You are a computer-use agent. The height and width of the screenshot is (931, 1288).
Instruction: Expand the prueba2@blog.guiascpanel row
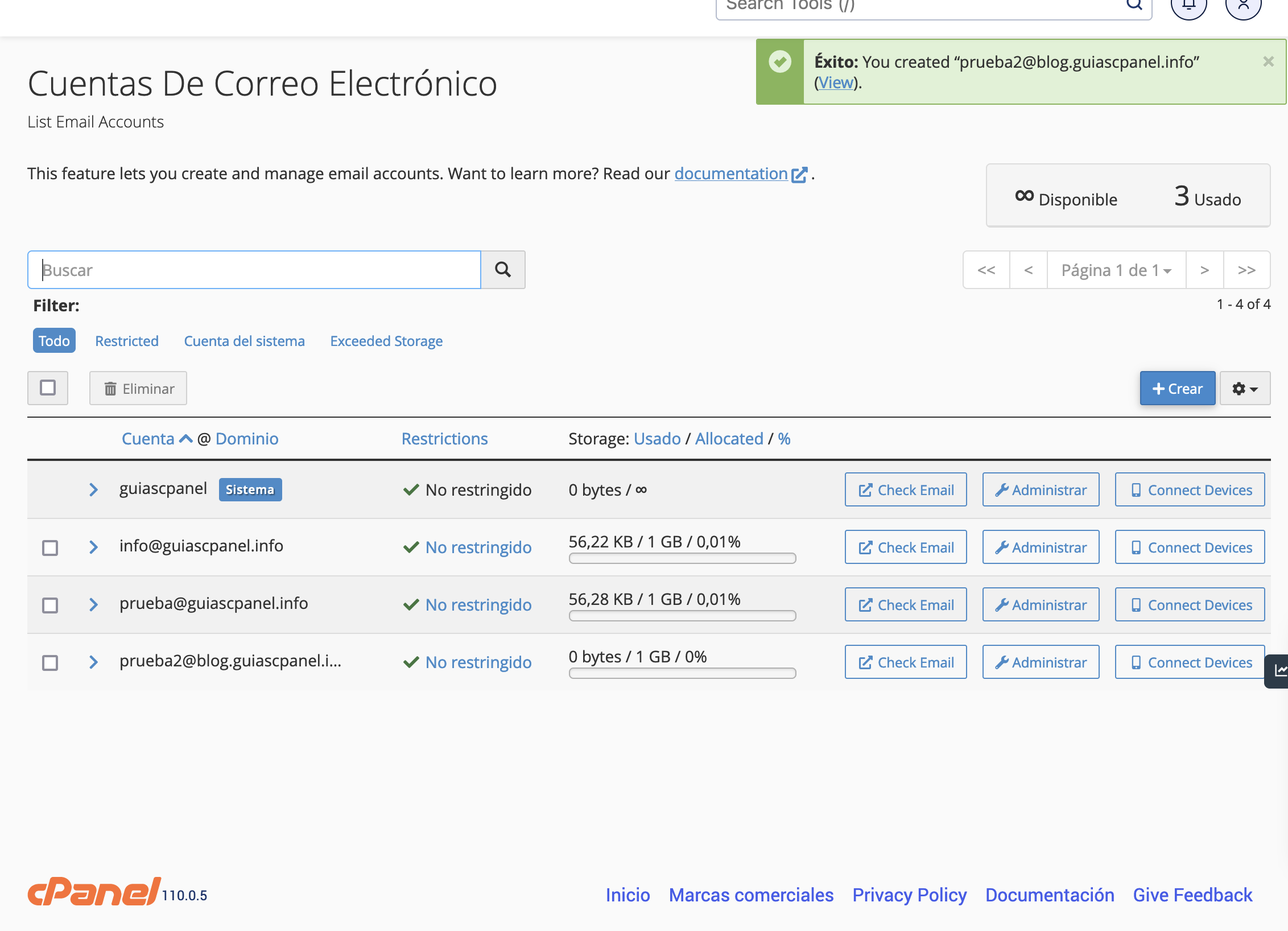[94, 662]
